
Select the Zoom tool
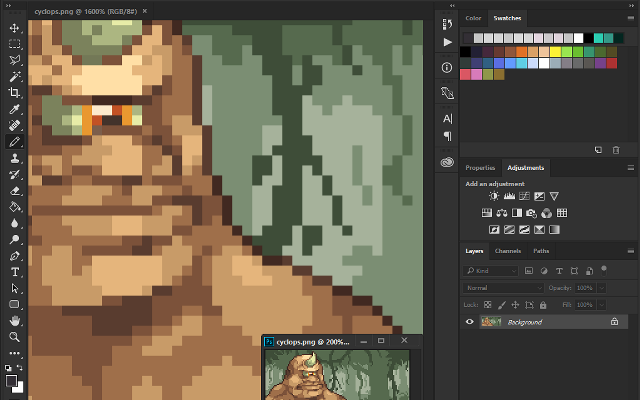point(14,337)
